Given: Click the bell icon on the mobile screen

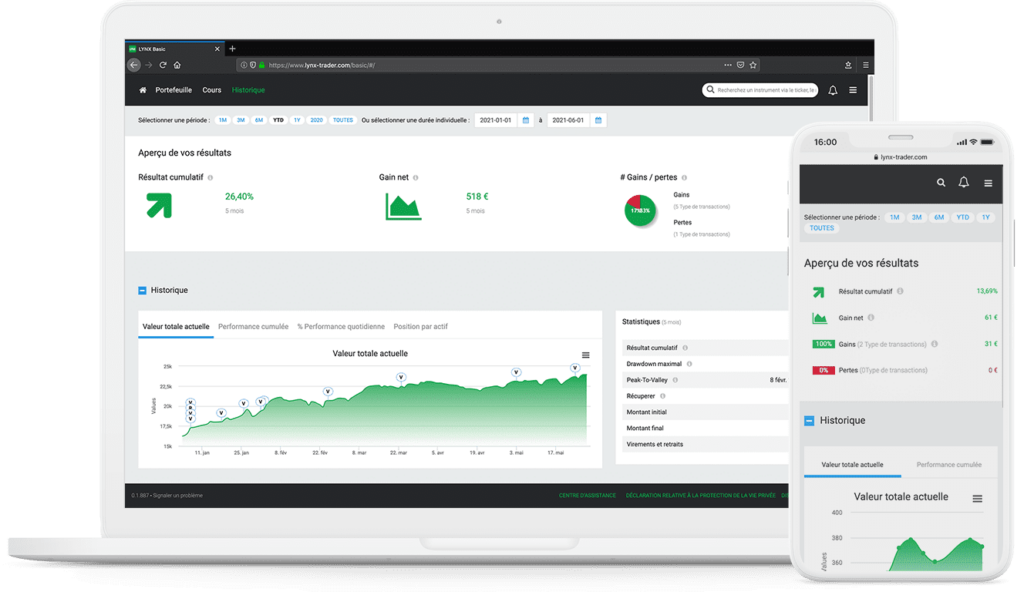Looking at the screenshot, I should pos(963,183).
